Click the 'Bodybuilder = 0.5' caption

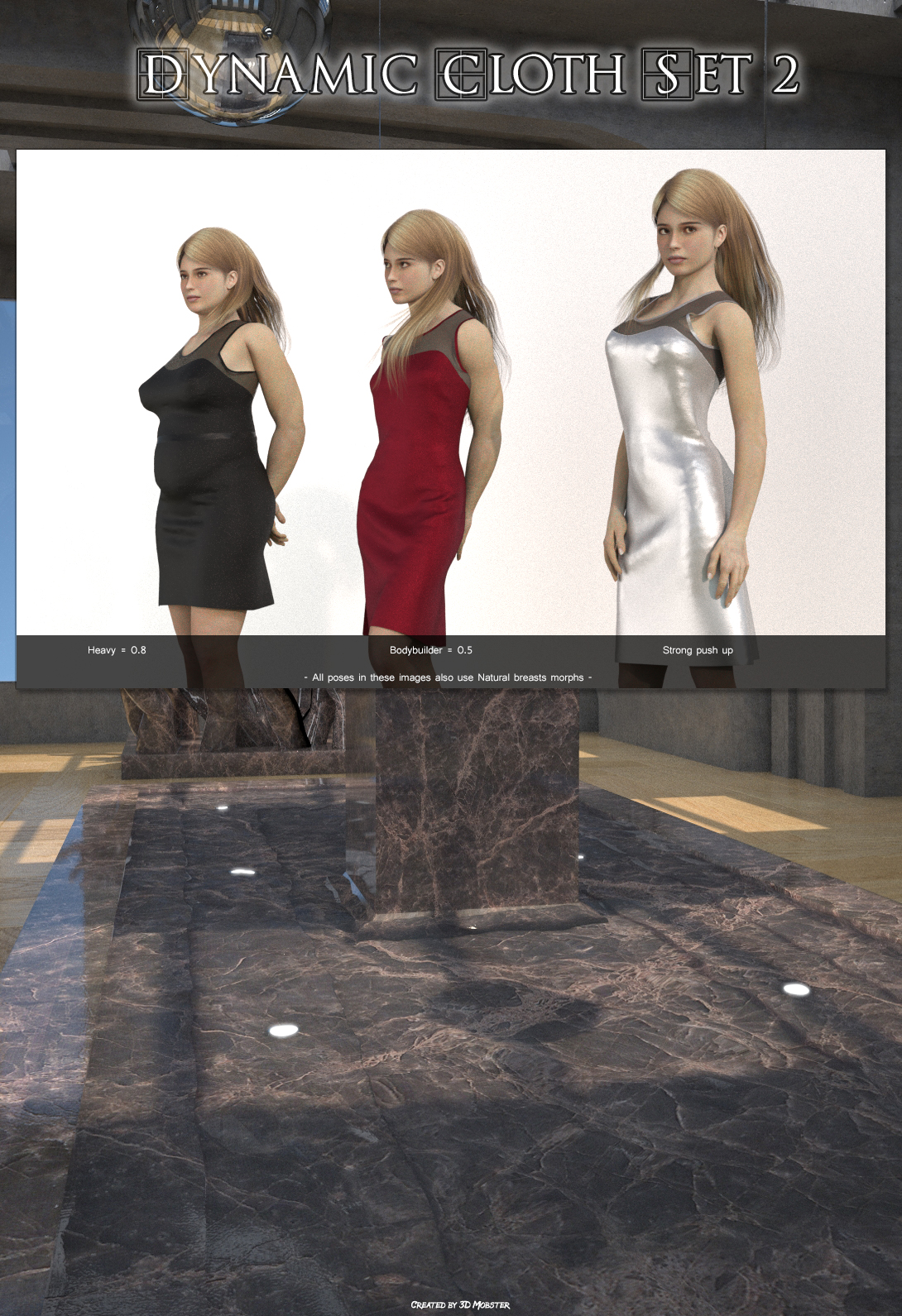(x=431, y=650)
